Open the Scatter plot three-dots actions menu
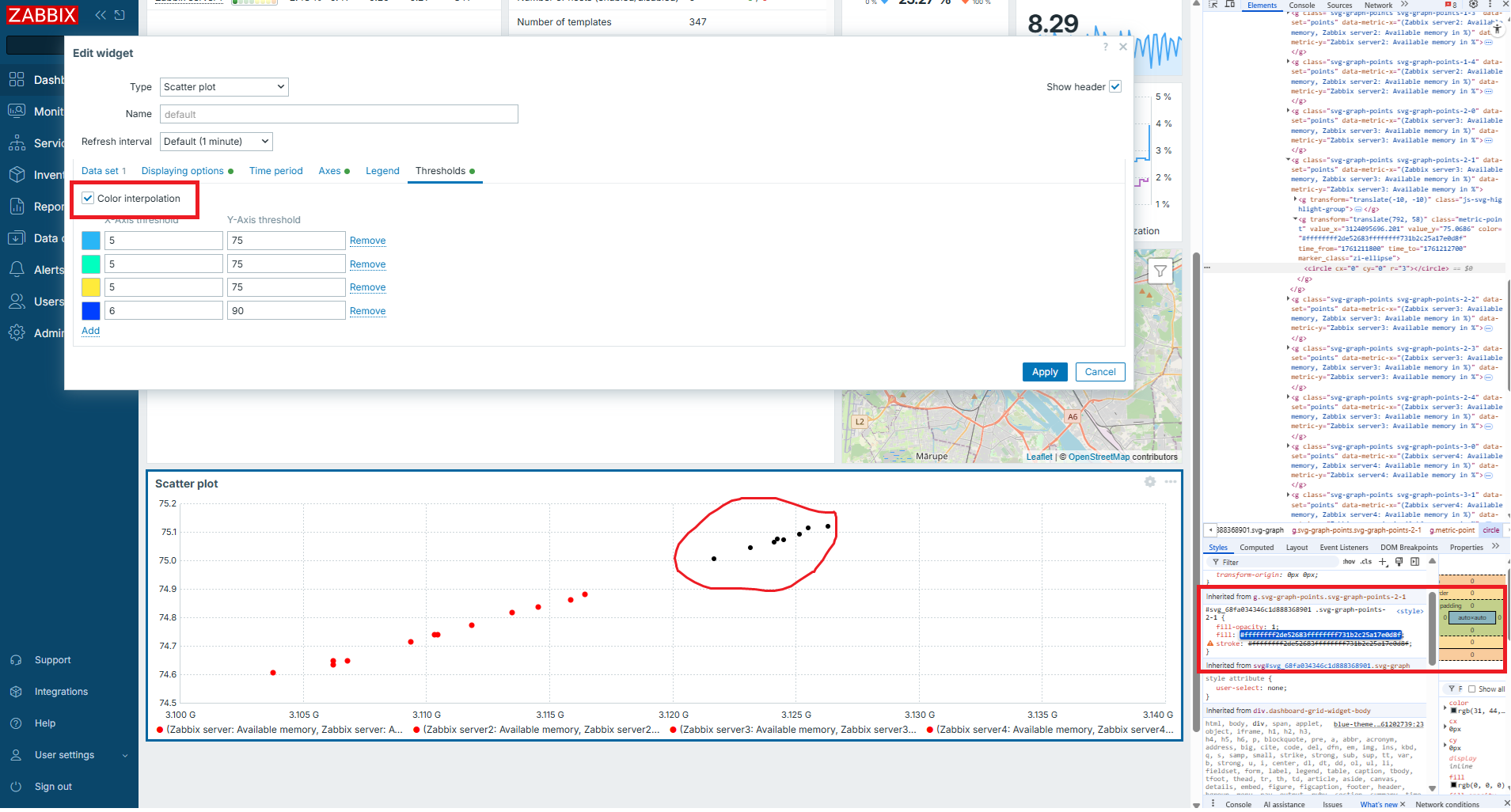This screenshot has height=812, width=1511. tap(1171, 482)
